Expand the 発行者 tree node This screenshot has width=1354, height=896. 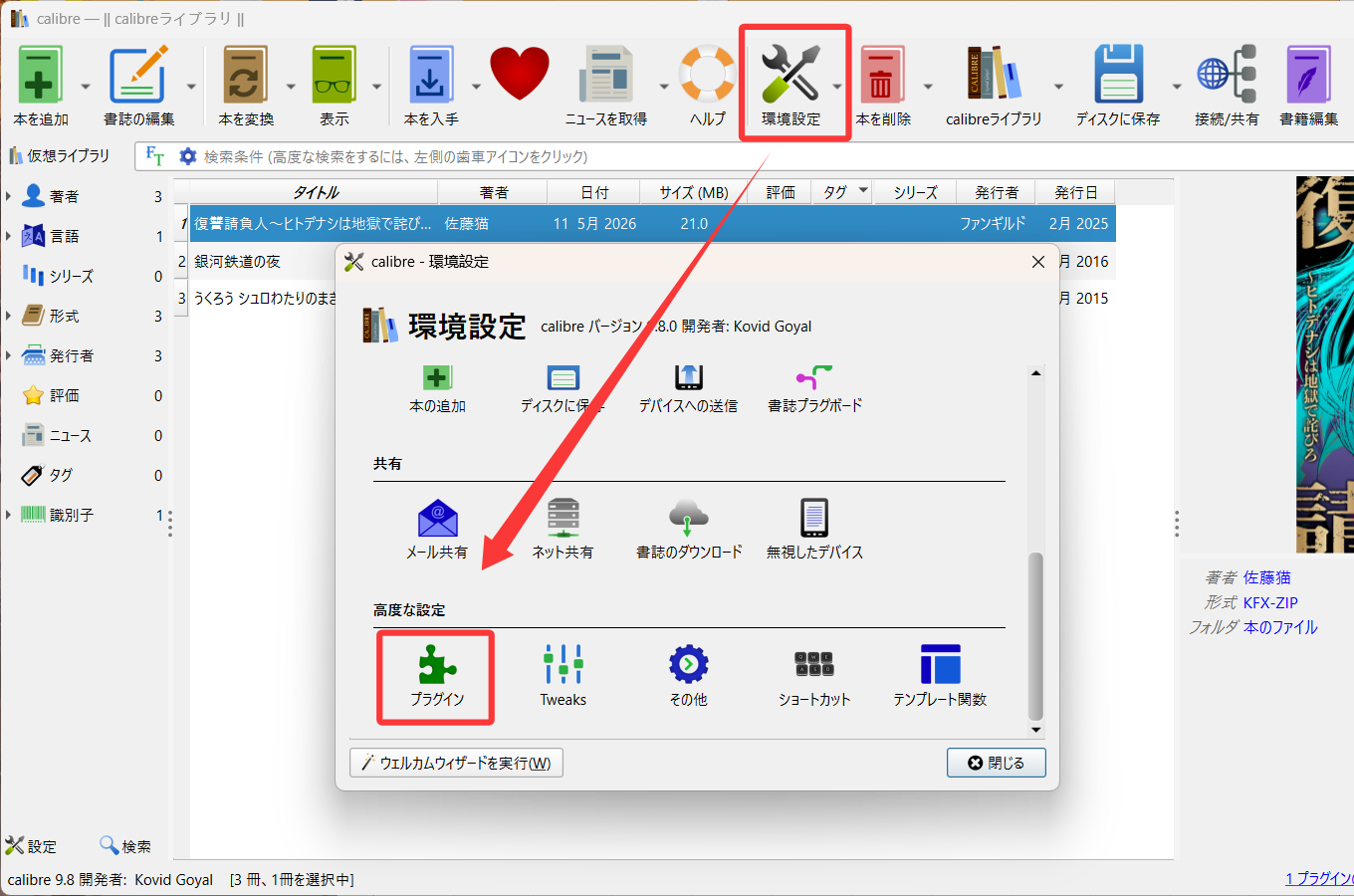pyautogui.click(x=9, y=355)
